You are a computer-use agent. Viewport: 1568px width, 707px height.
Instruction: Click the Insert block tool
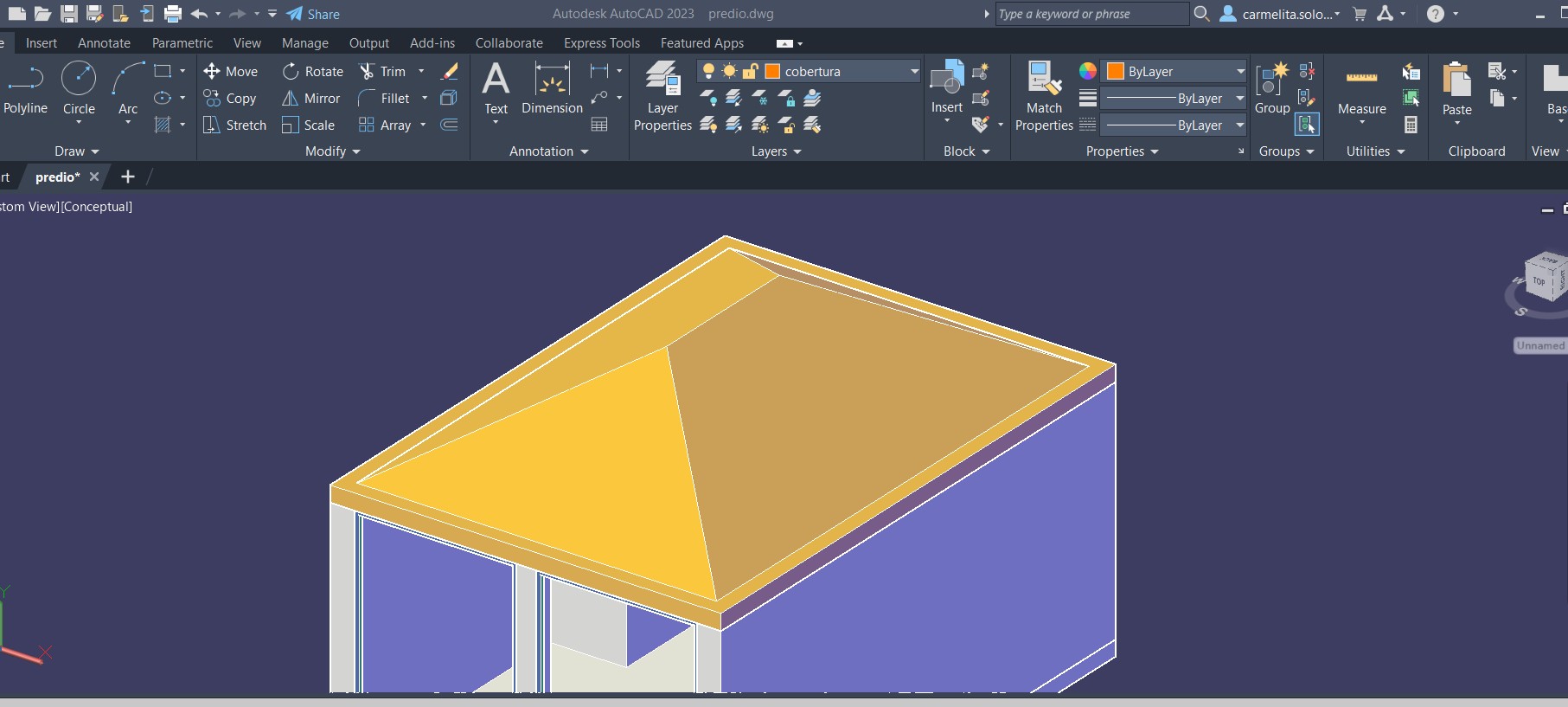point(947,89)
